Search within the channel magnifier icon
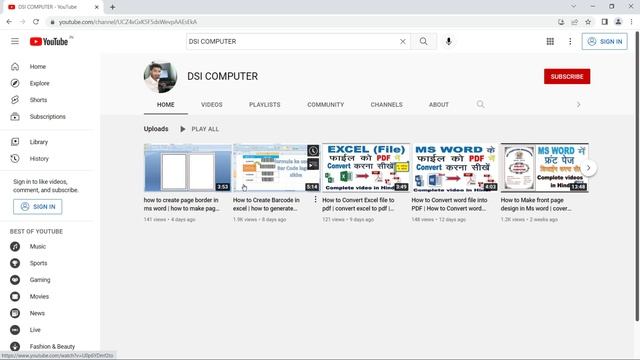Screen dimensions: 640x360 (x=480, y=104)
